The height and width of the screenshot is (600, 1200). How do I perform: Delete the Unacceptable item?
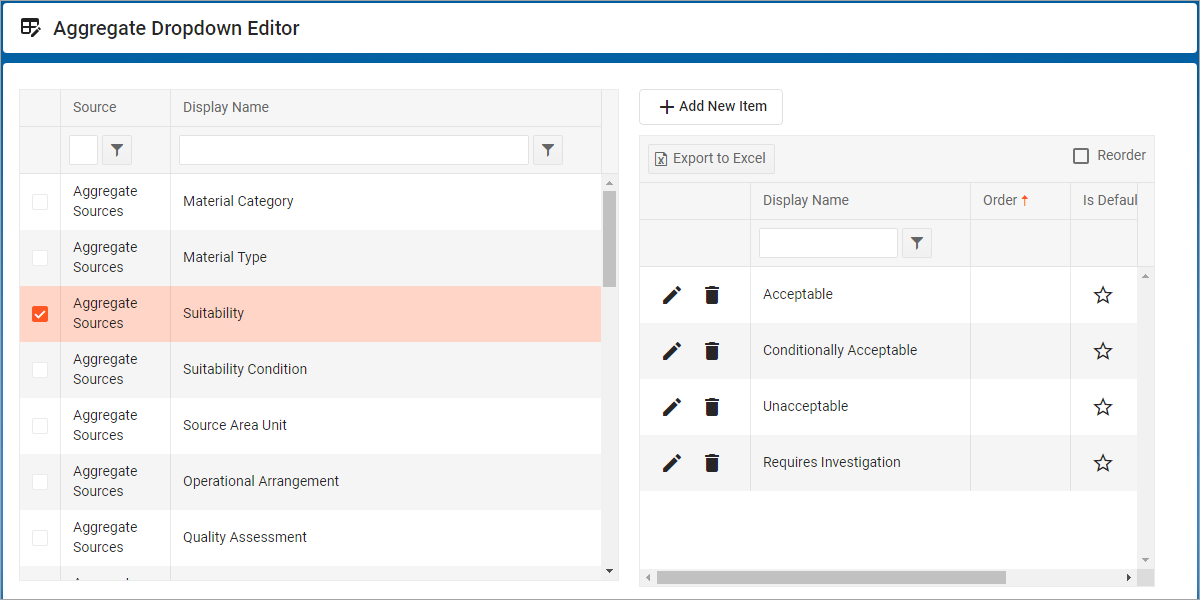(x=712, y=407)
